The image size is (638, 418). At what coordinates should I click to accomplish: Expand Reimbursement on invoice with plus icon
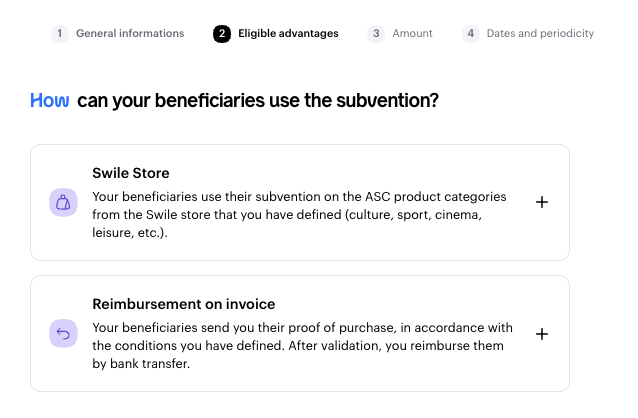542,334
